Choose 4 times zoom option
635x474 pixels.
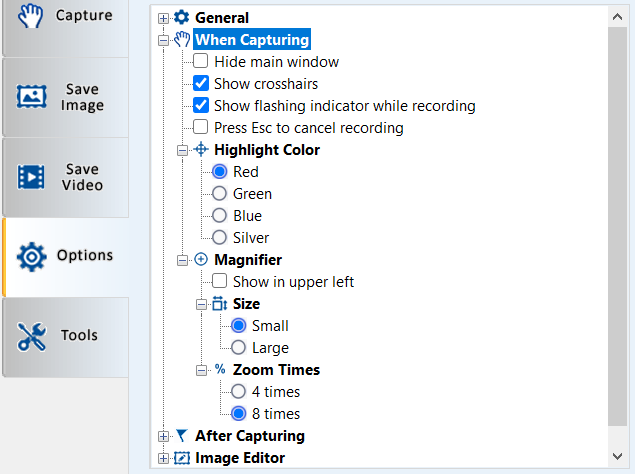click(x=239, y=392)
